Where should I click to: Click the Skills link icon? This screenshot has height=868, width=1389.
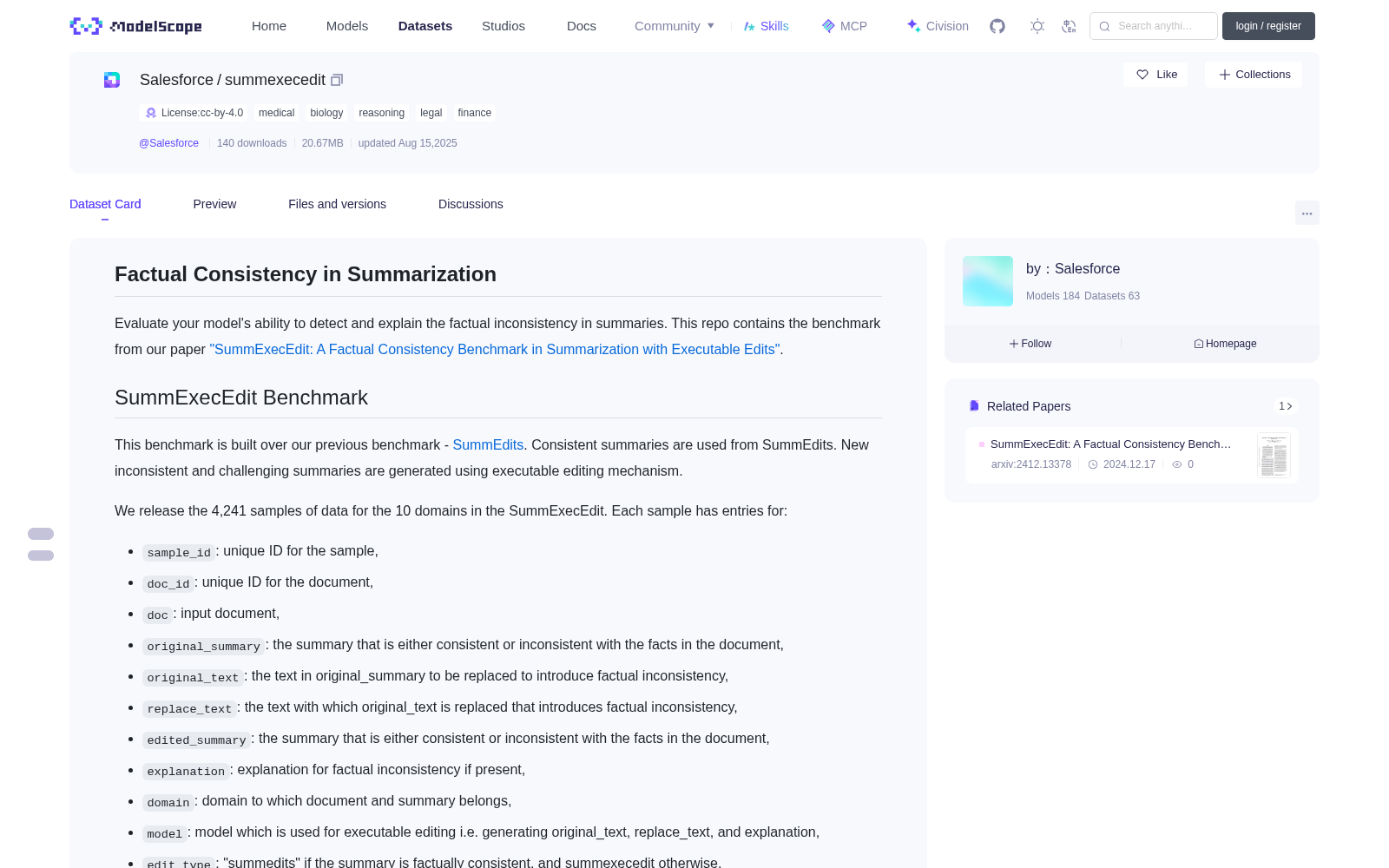tap(749, 26)
